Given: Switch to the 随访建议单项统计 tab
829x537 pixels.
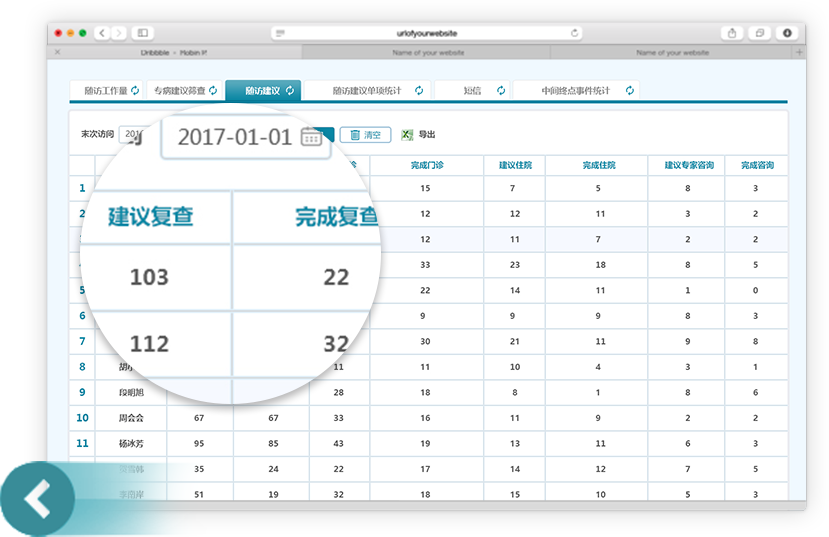Looking at the screenshot, I should click(367, 90).
